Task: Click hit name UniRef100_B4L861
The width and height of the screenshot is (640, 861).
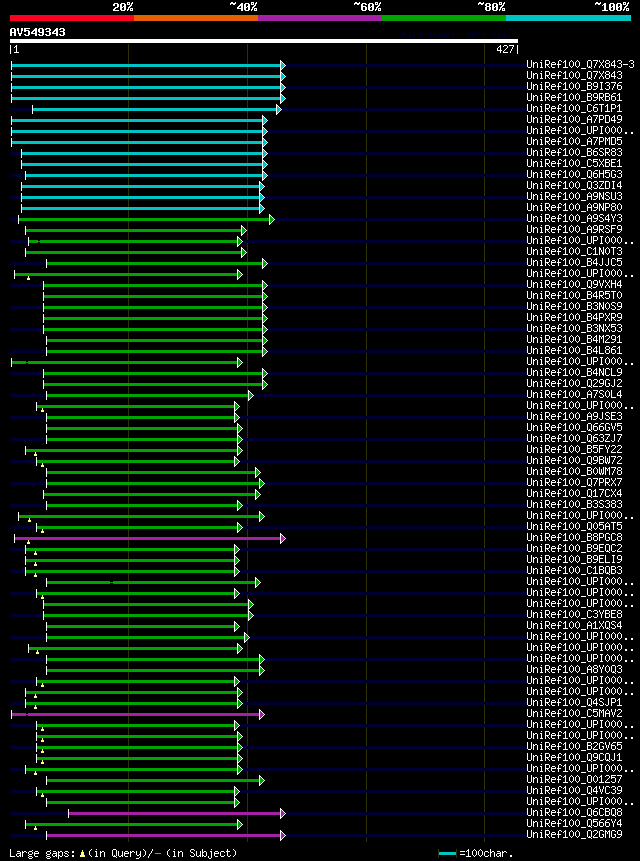Action: [x=574, y=350]
